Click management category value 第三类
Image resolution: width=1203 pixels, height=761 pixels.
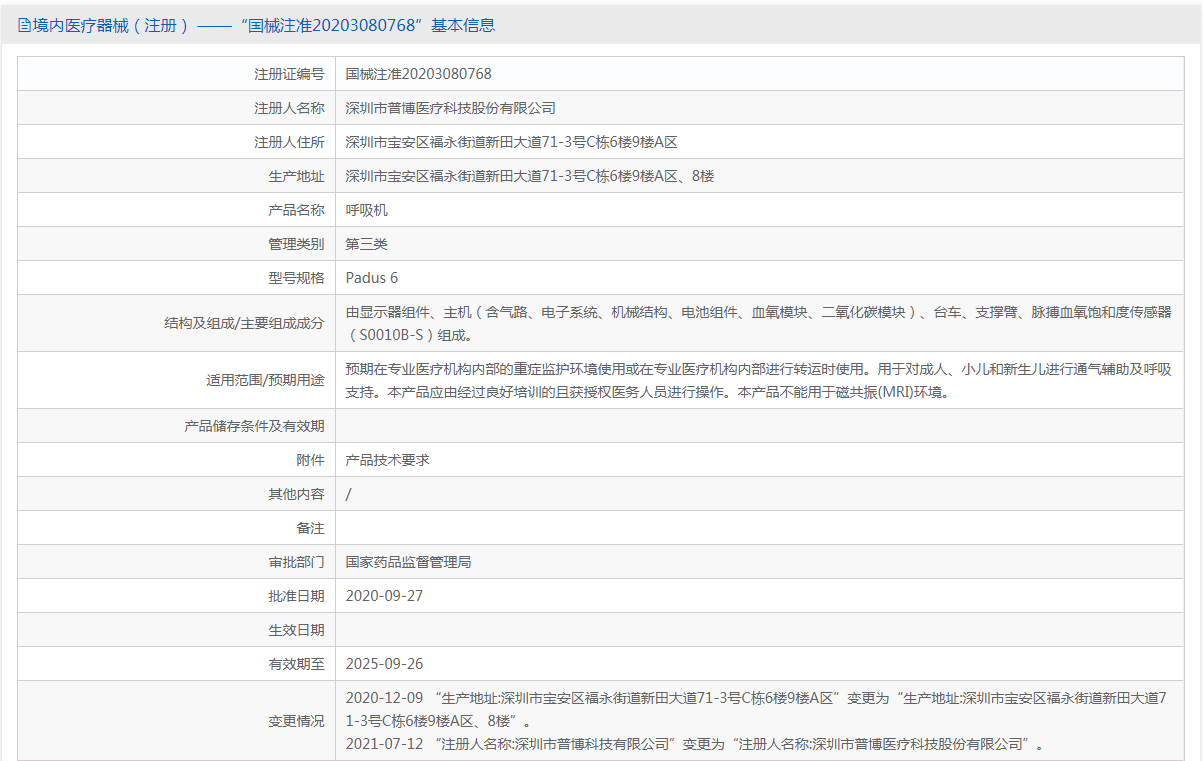366,244
